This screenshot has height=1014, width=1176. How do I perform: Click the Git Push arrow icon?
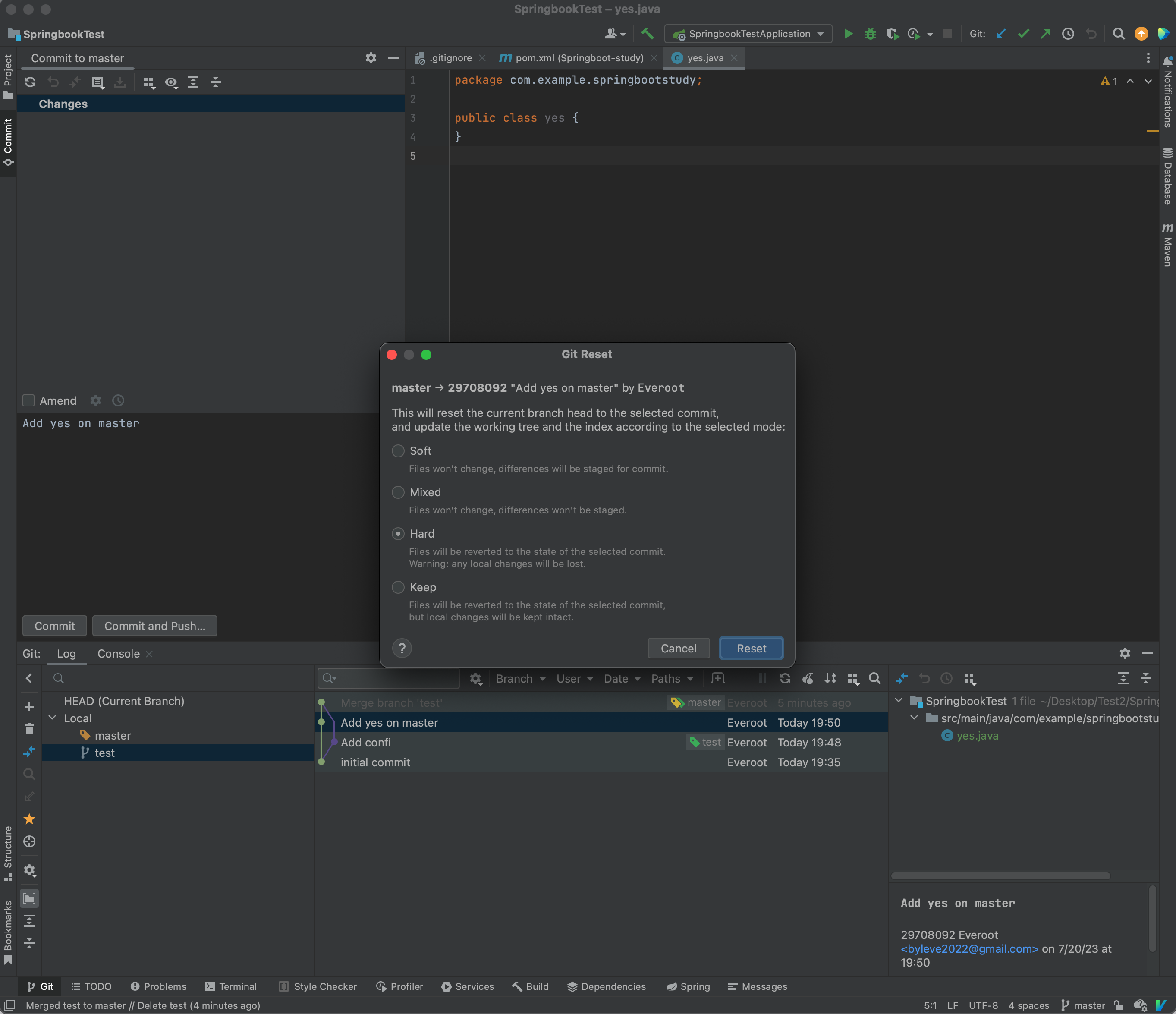click(x=1045, y=34)
